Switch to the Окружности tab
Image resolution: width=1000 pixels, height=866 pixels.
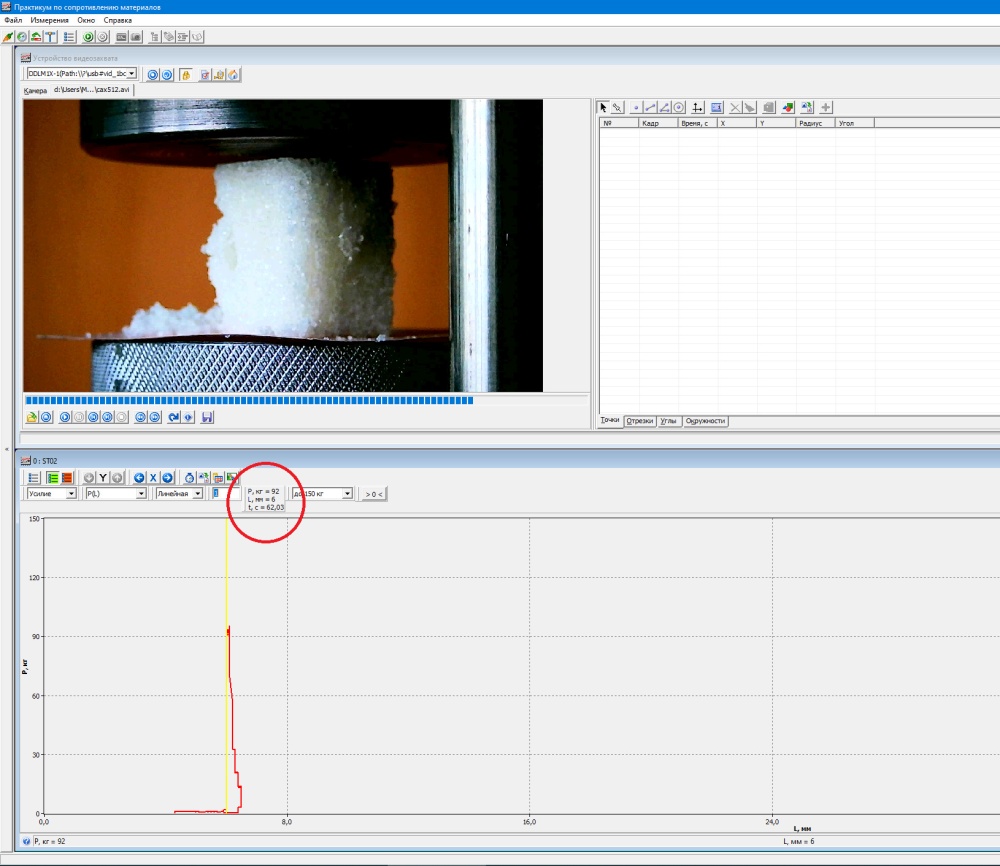click(705, 421)
